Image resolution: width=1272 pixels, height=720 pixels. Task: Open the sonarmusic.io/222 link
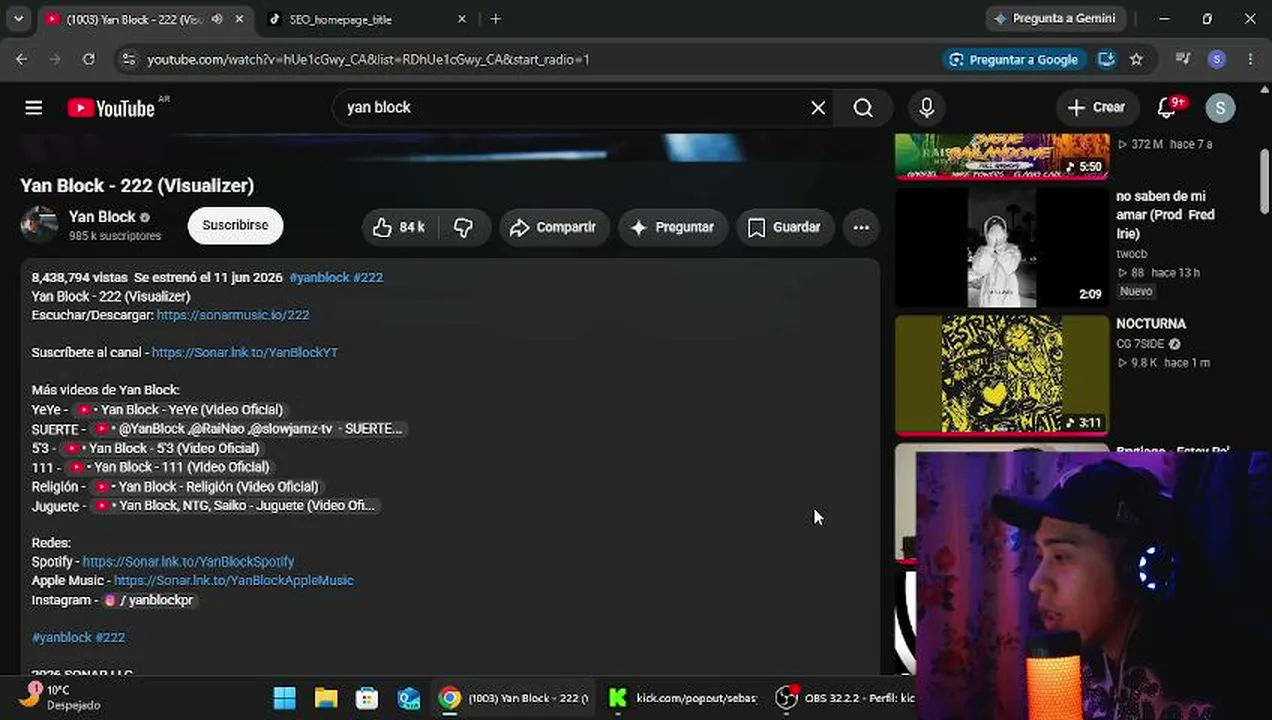coord(233,315)
